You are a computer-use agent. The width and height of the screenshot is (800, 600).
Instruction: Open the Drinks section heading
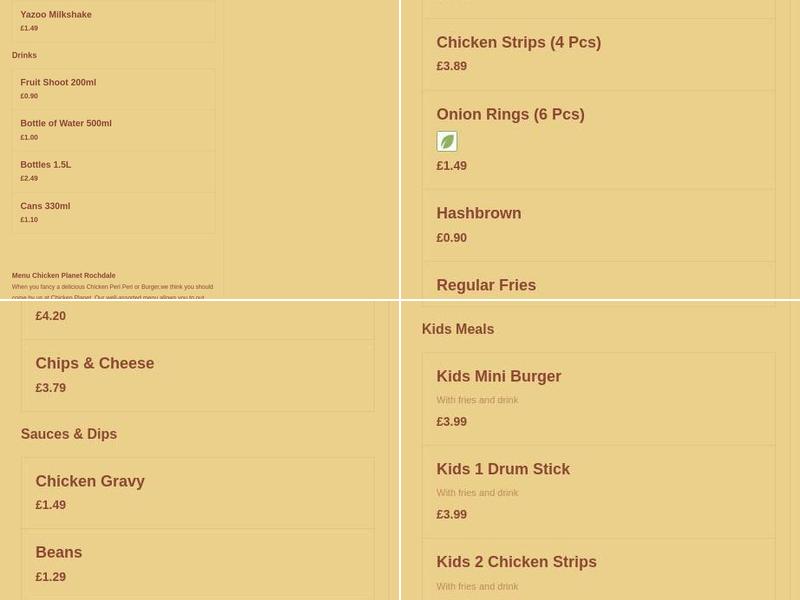pos(24,55)
